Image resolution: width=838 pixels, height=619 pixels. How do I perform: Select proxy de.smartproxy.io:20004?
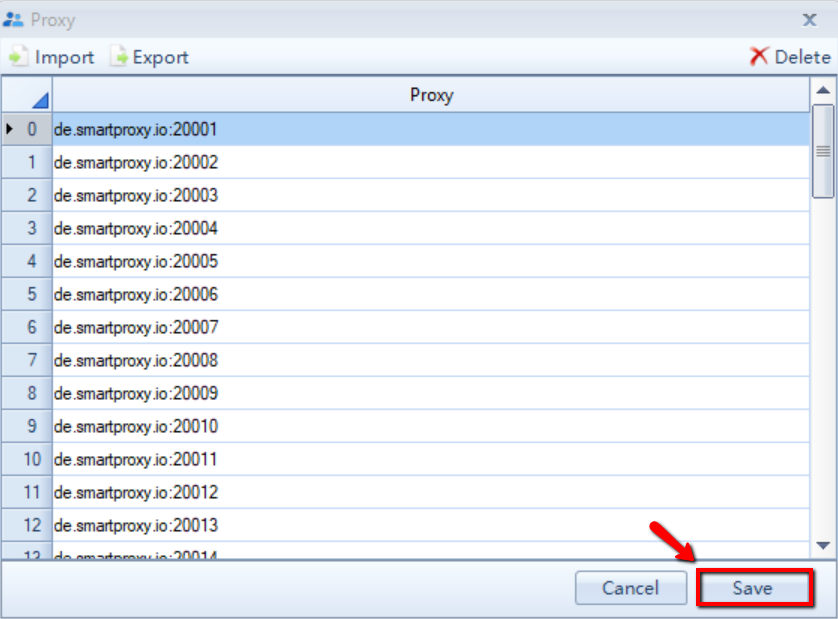pos(431,228)
